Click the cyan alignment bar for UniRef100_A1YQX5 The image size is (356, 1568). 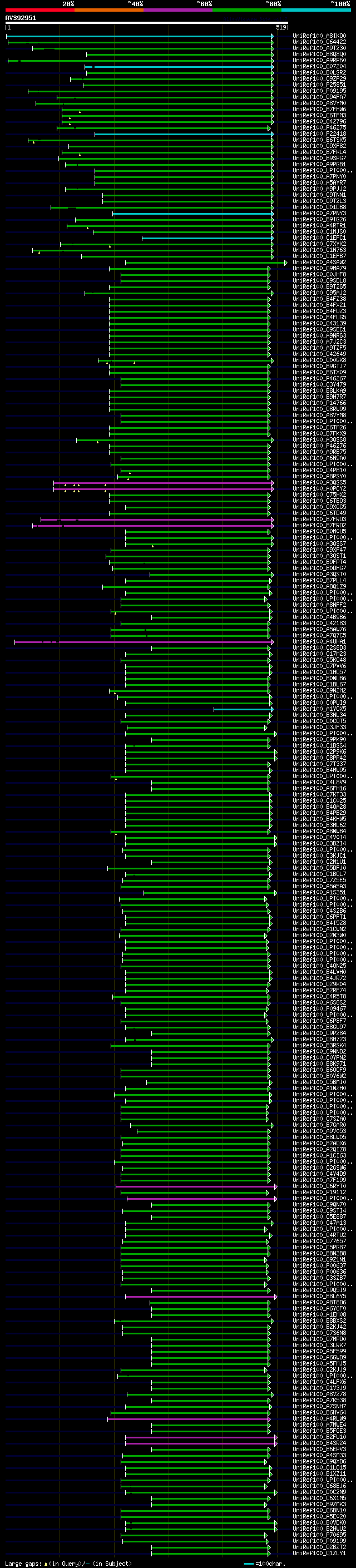[x=244, y=709]
